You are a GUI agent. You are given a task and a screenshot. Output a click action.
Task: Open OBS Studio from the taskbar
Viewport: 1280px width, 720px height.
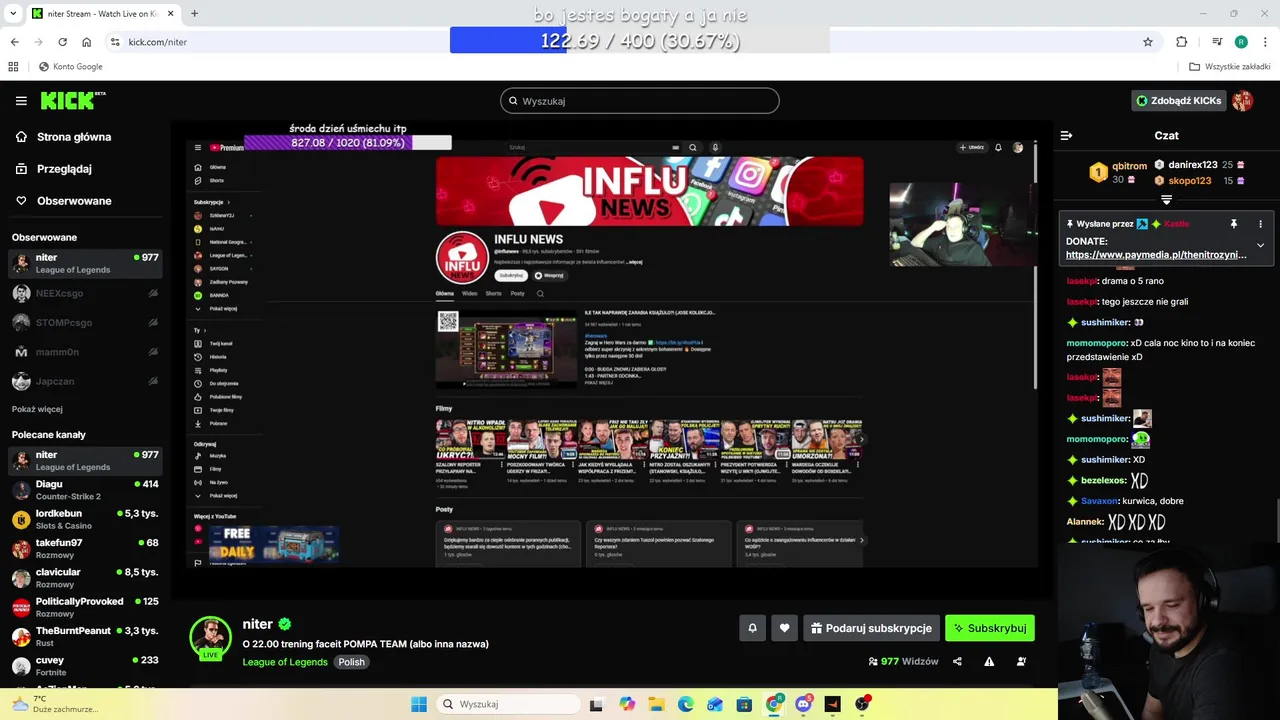(862, 704)
